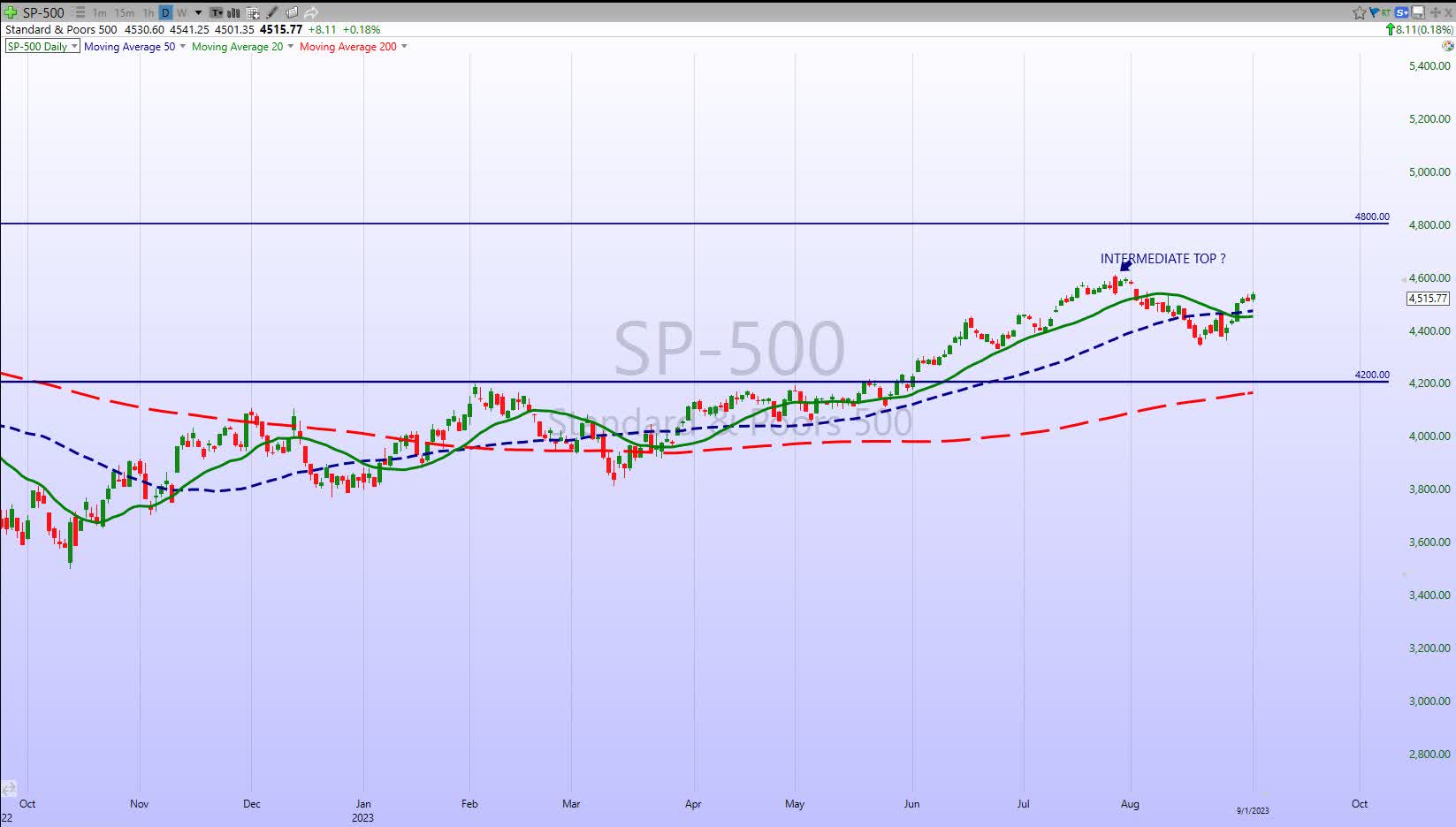Click the chart snapshot icon

pos(292,12)
